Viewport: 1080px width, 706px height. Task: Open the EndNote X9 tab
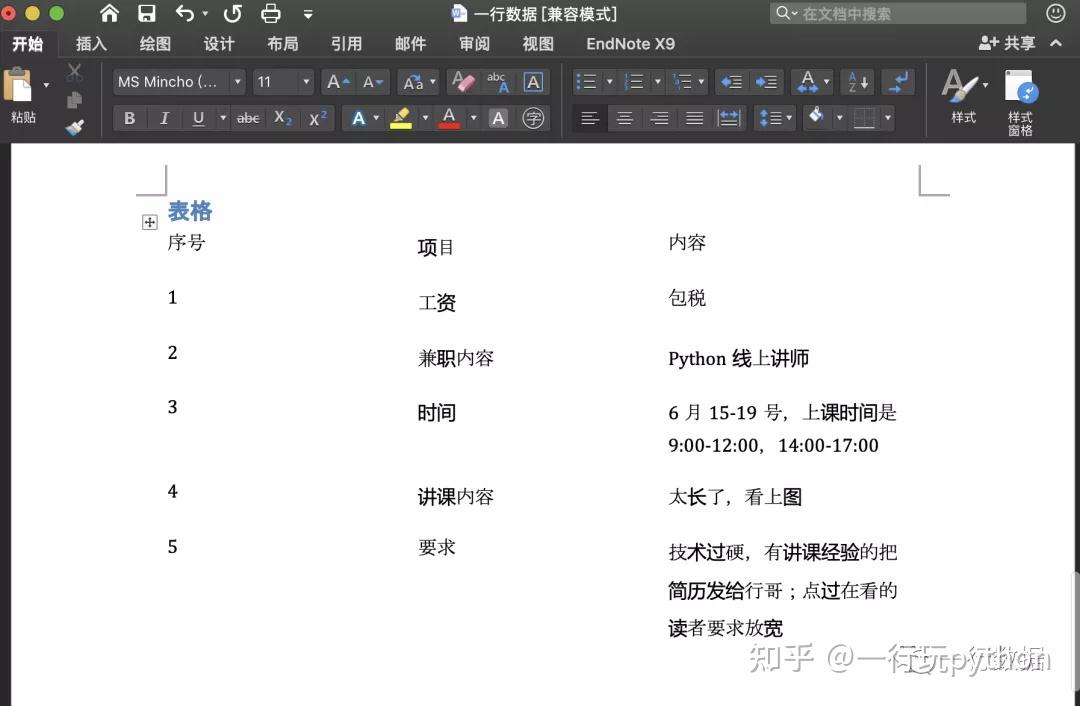629,43
